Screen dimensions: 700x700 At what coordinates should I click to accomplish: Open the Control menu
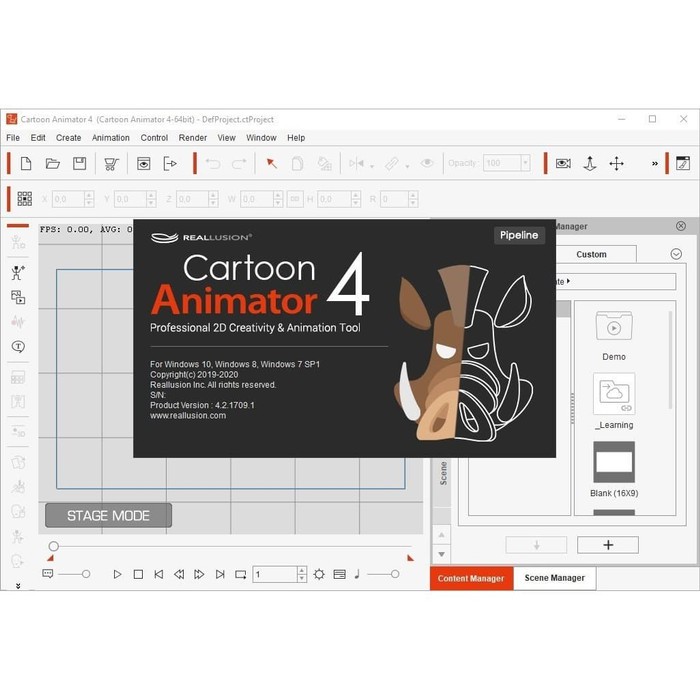click(154, 138)
